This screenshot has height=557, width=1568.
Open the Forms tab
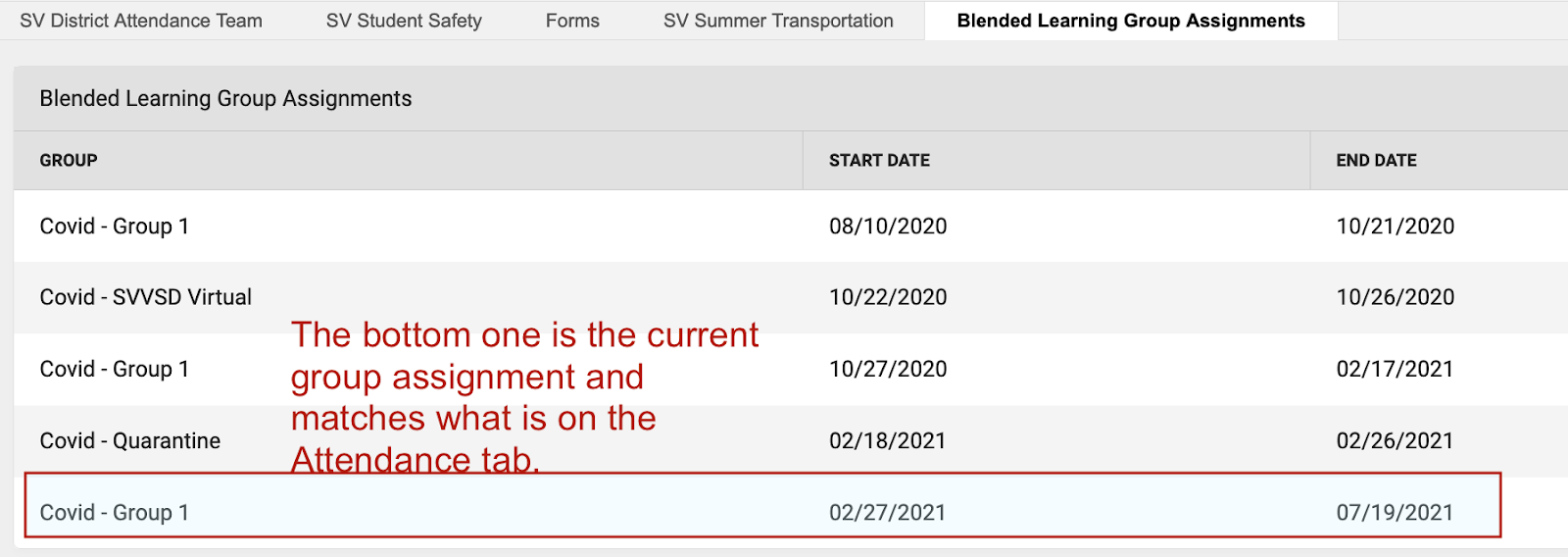(572, 21)
